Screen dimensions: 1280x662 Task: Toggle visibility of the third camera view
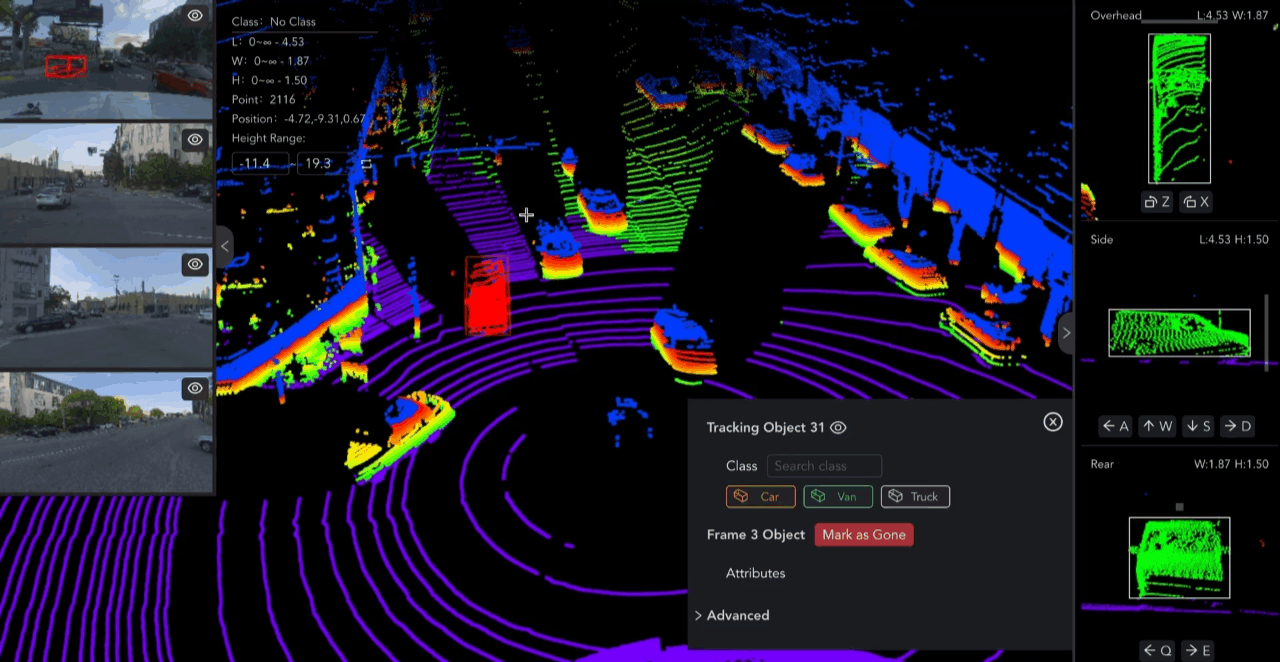[195, 264]
